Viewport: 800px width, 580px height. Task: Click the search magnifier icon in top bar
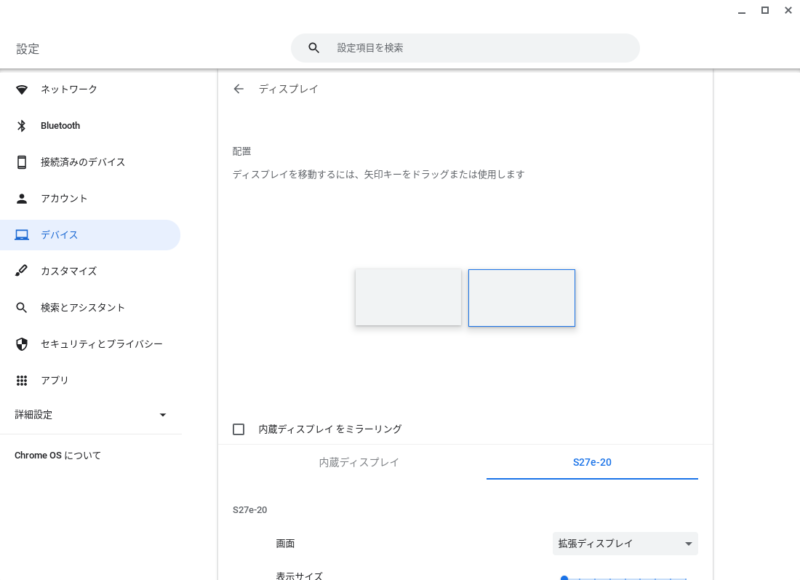point(314,48)
